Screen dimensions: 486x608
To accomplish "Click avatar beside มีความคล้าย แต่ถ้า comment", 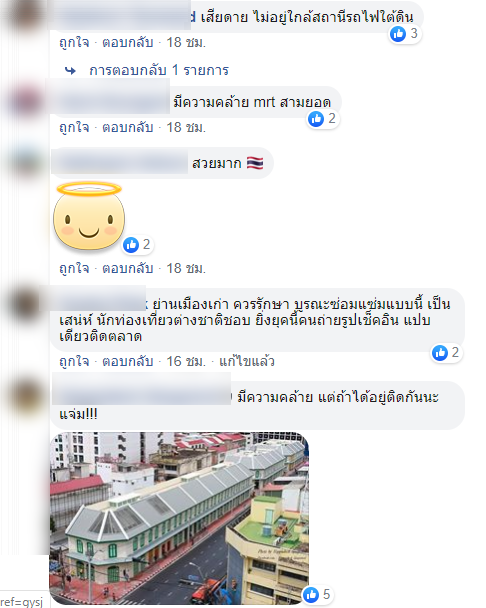I will click(26, 396).
